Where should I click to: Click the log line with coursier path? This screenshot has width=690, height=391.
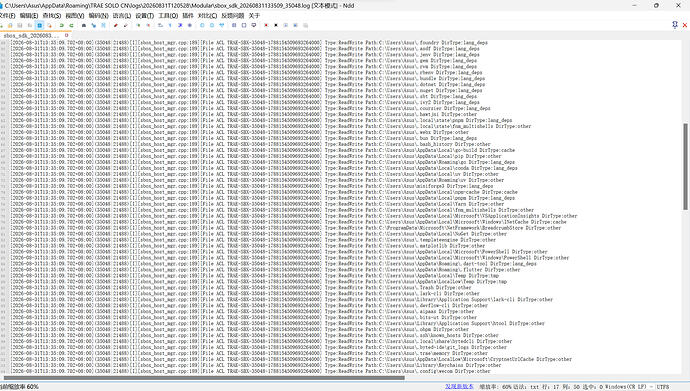250,108
